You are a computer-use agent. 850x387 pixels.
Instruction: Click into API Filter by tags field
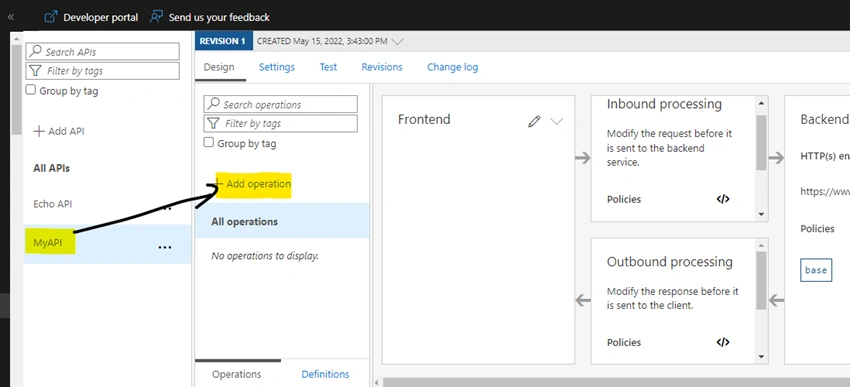click(102, 70)
